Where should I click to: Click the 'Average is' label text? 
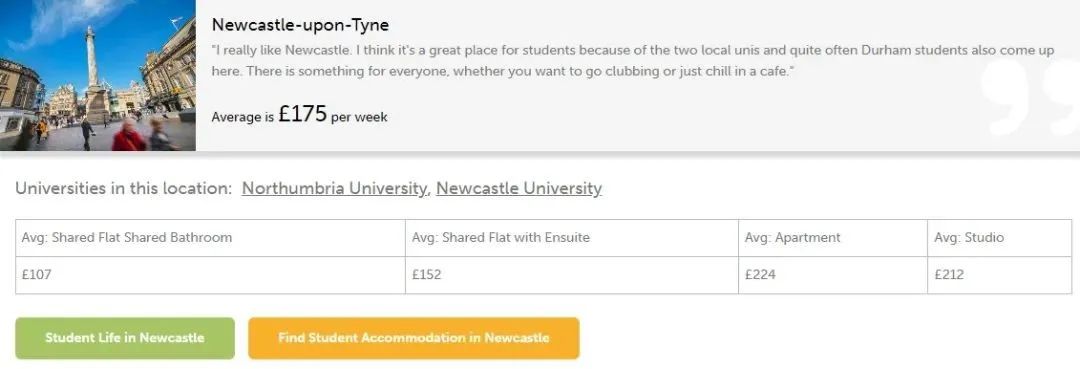(x=242, y=117)
